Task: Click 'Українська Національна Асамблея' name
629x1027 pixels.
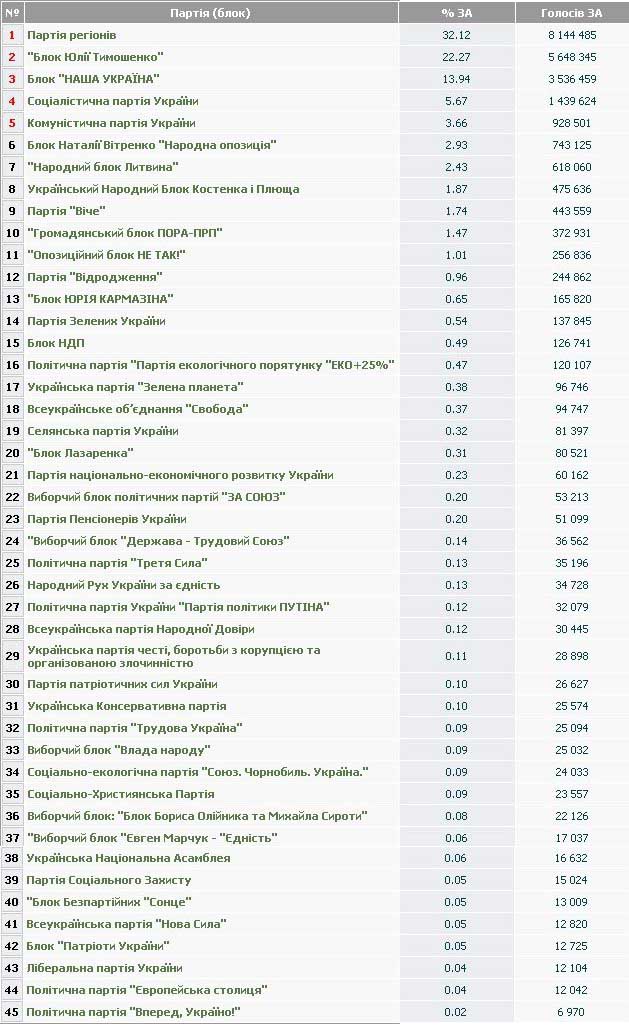Action: point(128,858)
